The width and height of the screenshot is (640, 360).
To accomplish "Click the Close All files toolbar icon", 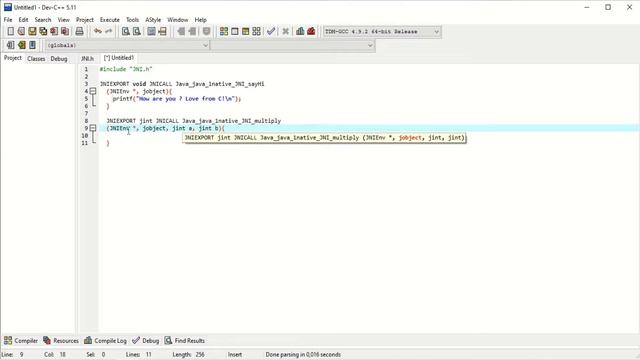I will coord(65,31).
